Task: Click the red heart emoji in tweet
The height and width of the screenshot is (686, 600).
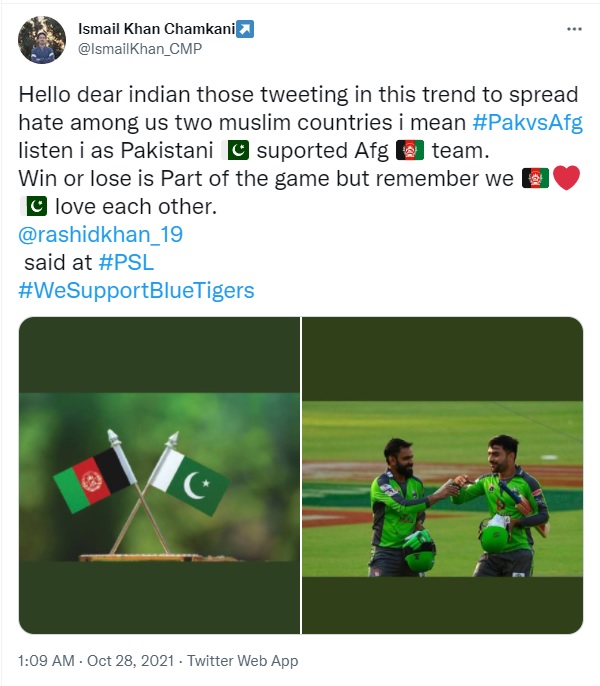Action: pyautogui.click(x=566, y=178)
